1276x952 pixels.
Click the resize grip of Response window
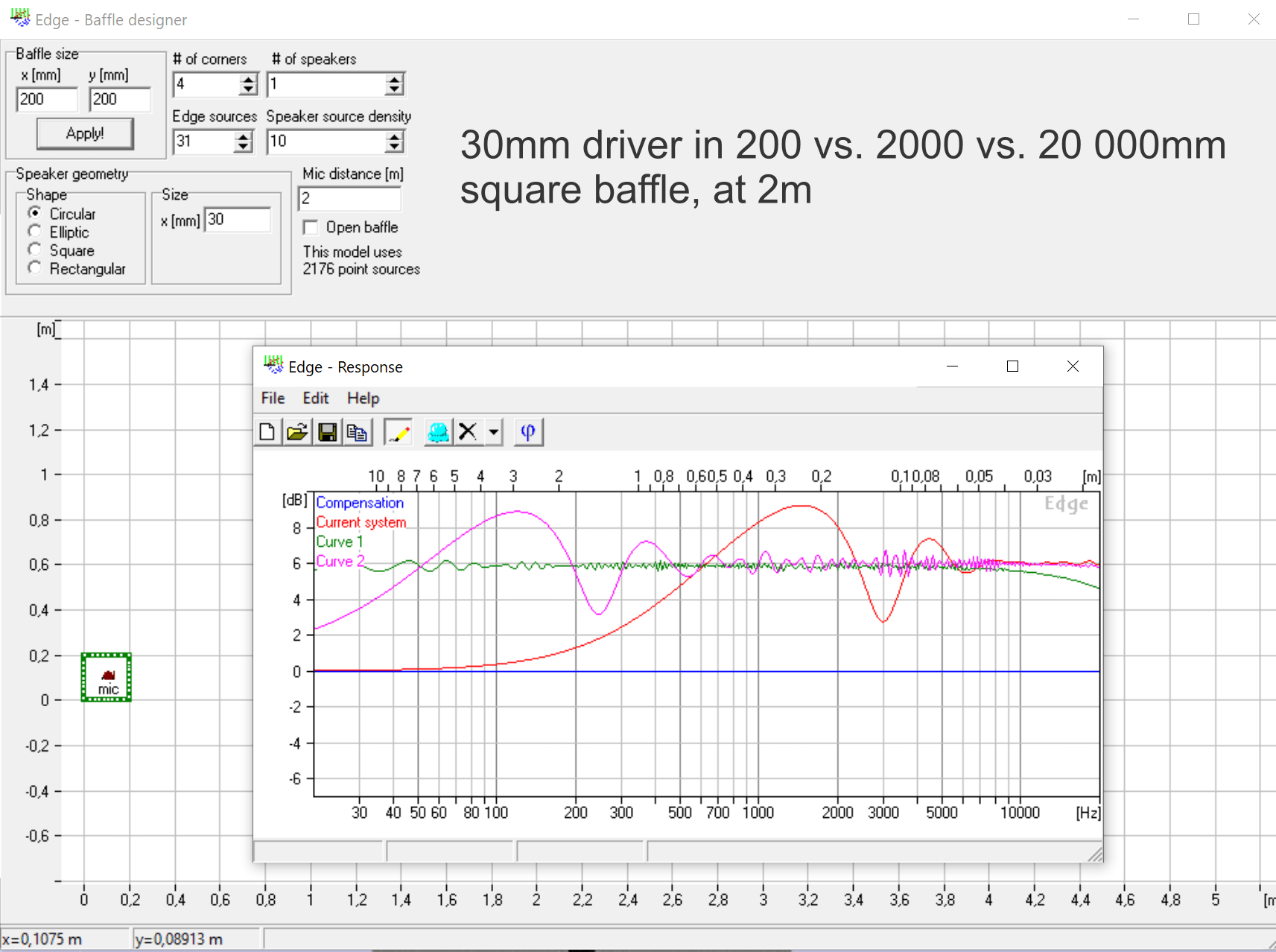[x=1095, y=854]
